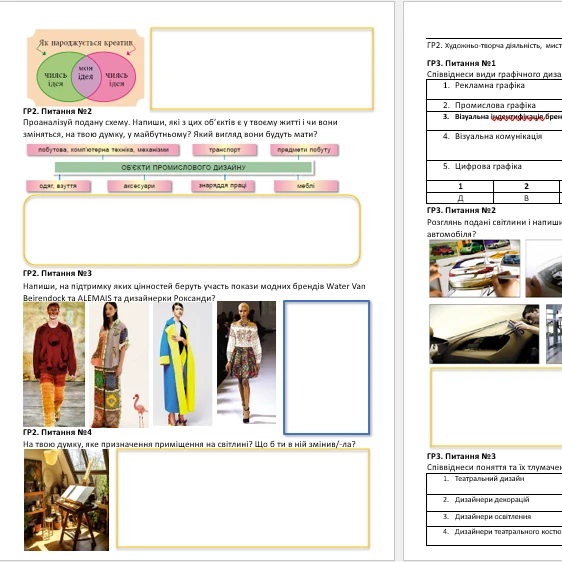Select the car sketch drawing photo
562x562 pixels.
[x=475, y=268]
